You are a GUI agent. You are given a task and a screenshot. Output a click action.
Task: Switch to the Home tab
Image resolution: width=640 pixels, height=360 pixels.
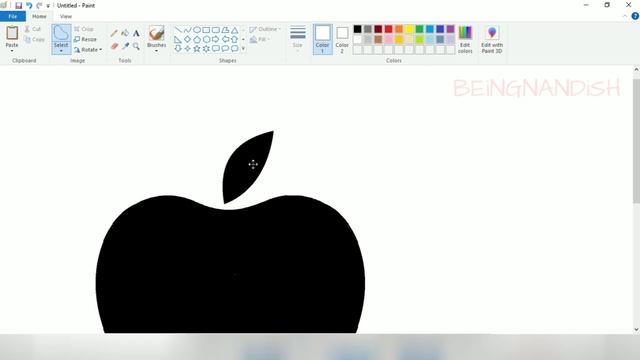click(39, 16)
